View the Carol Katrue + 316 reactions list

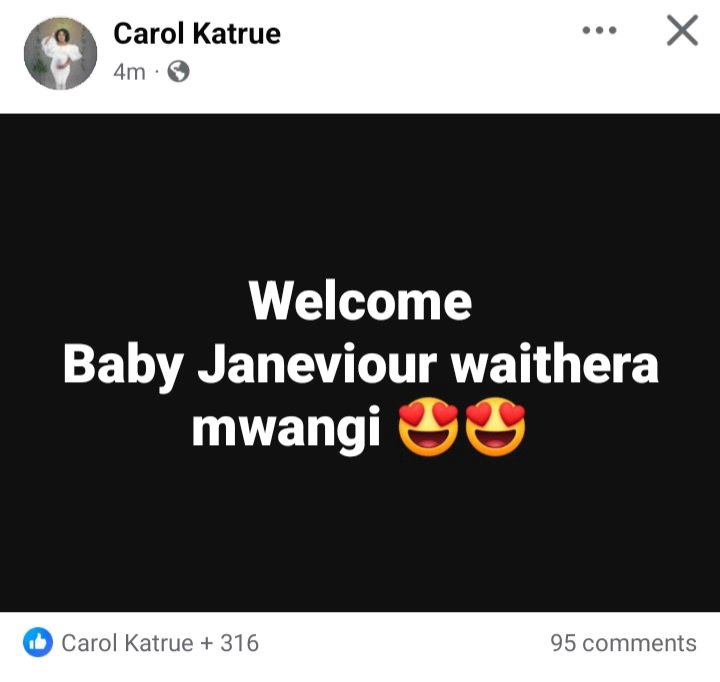[x=160, y=643]
